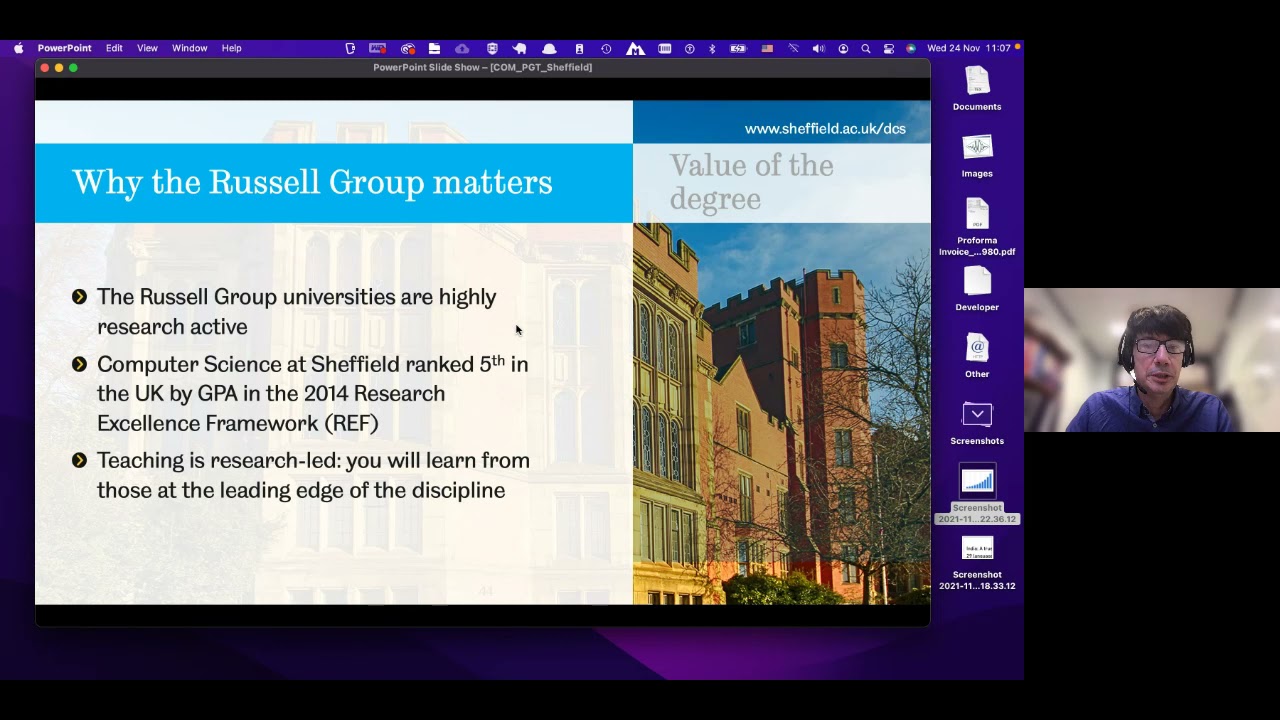The height and width of the screenshot is (720, 1280).
Task: Click the presenter webcam video
Action: tap(1152, 360)
